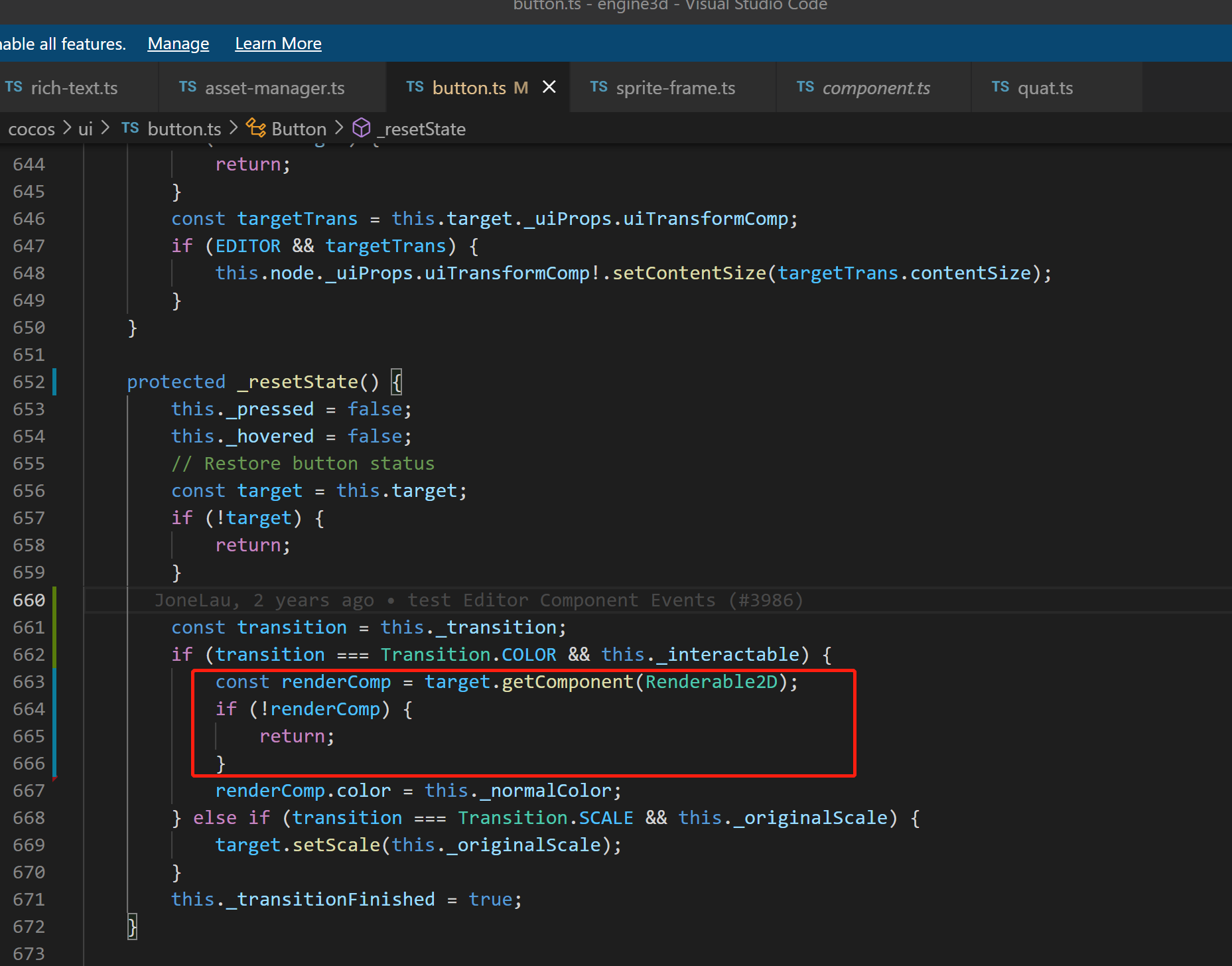Click the '_resetState' method name on line 652
The height and width of the screenshot is (966, 1232).
[x=297, y=382]
